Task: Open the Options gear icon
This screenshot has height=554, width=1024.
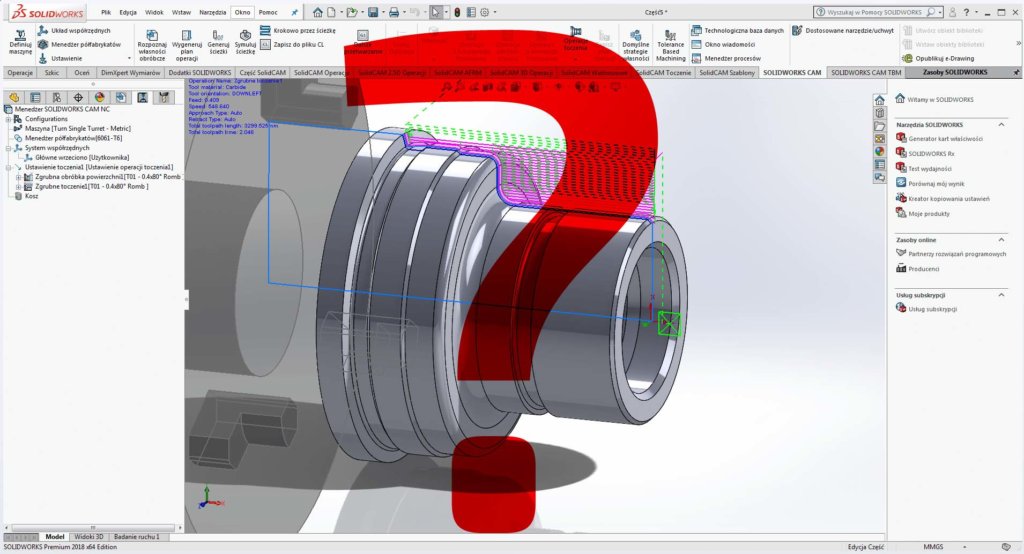Action: tap(485, 12)
